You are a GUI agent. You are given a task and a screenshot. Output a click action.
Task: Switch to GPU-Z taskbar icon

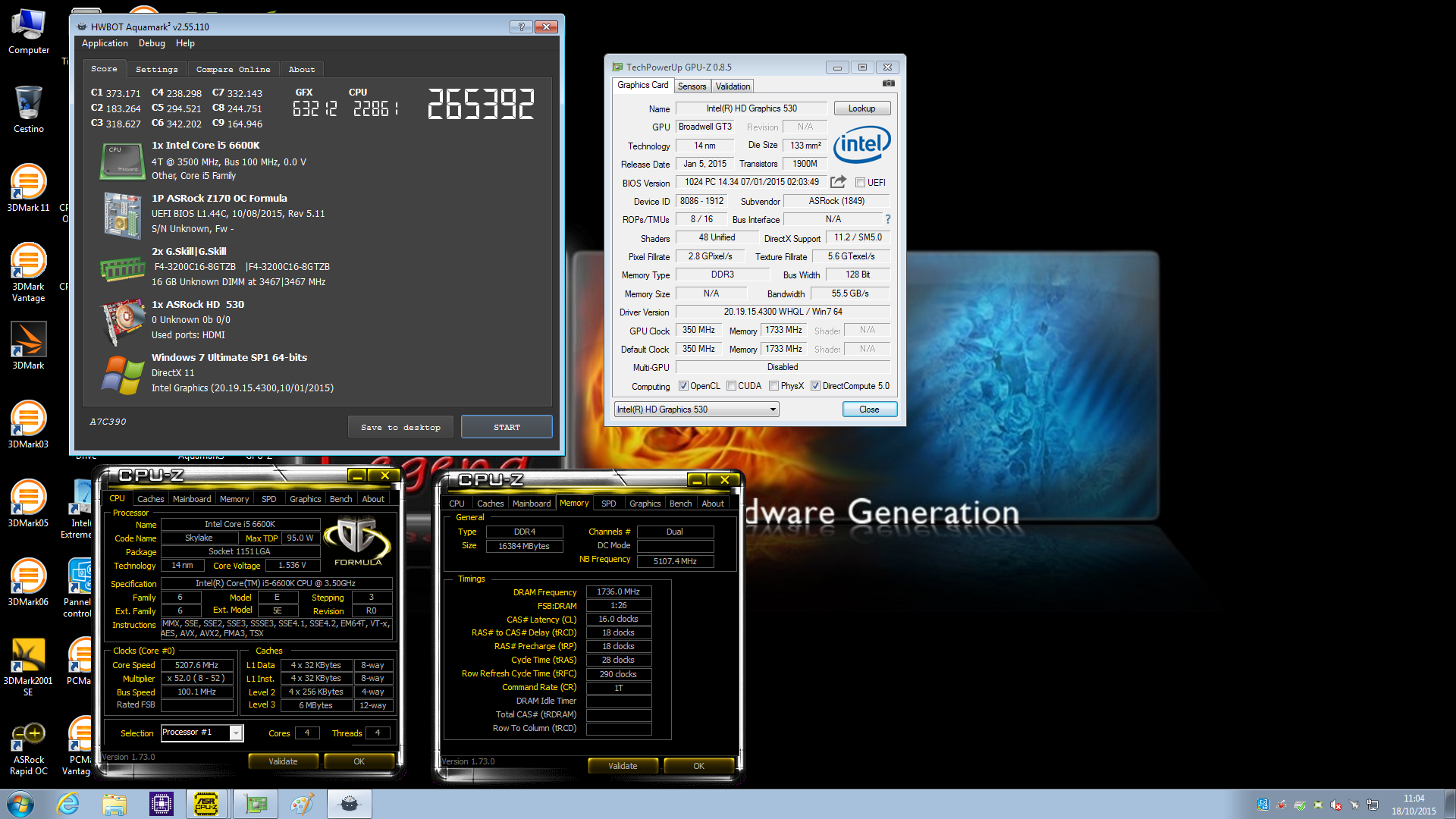click(256, 804)
